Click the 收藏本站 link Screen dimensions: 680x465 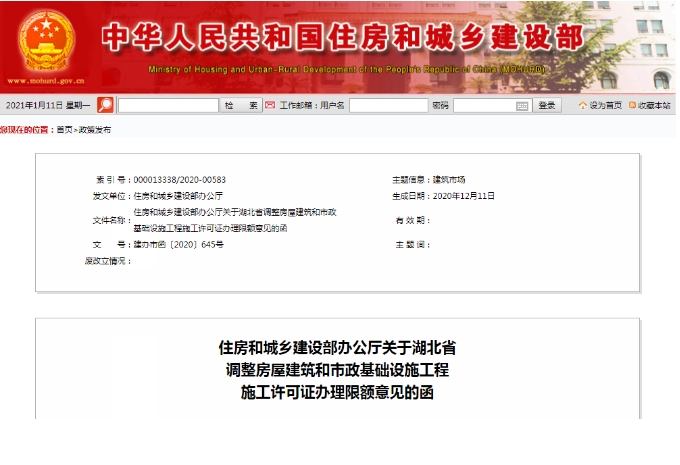point(654,105)
